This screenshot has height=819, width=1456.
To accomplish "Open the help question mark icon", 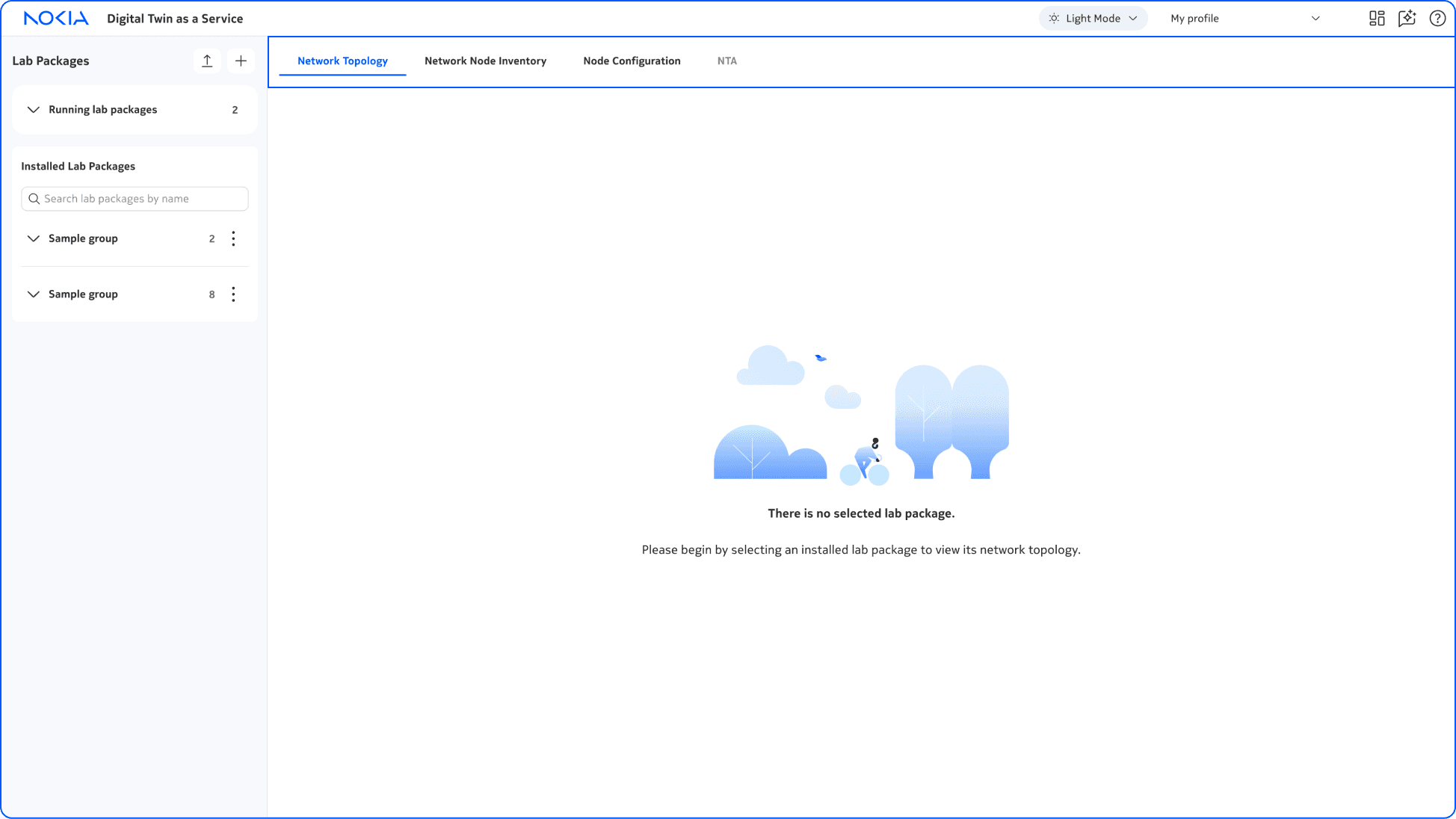I will [x=1437, y=19].
